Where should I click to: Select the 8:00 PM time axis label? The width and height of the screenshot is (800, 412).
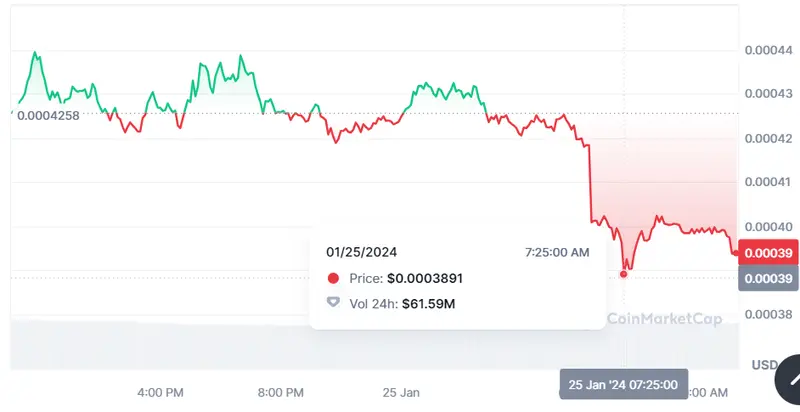(281, 392)
